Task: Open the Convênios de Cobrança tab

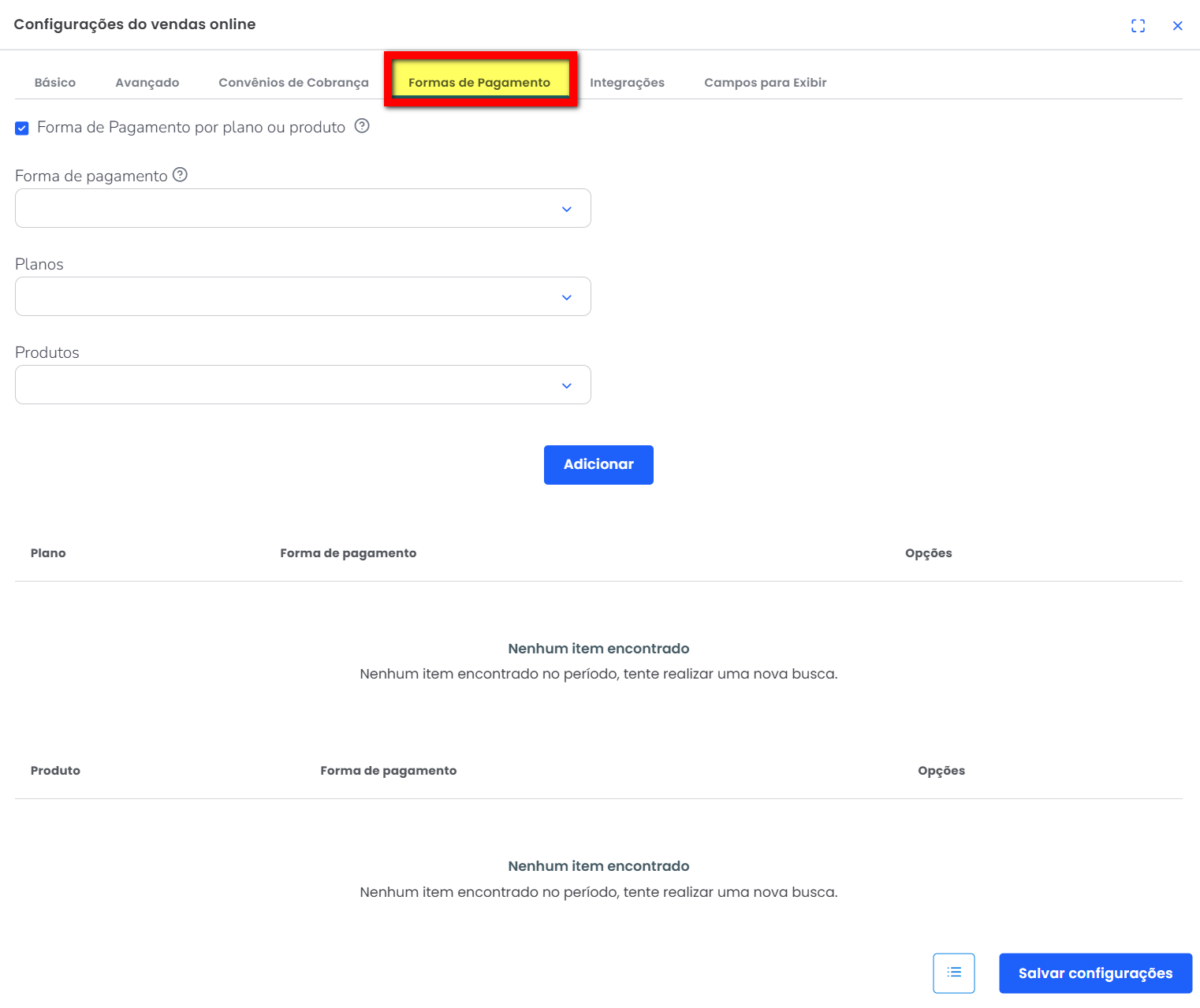Action: (293, 83)
